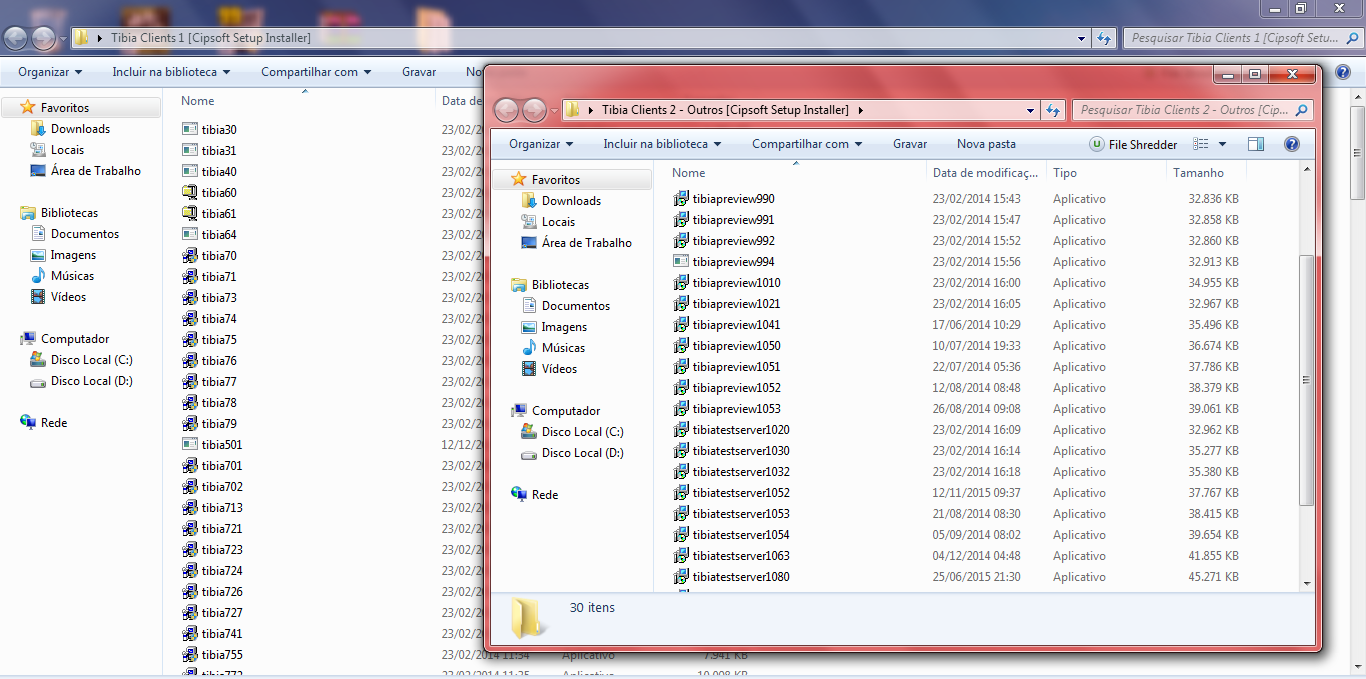
Task: Click the tibiapreview990 file icon
Action: [x=681, y=199]
